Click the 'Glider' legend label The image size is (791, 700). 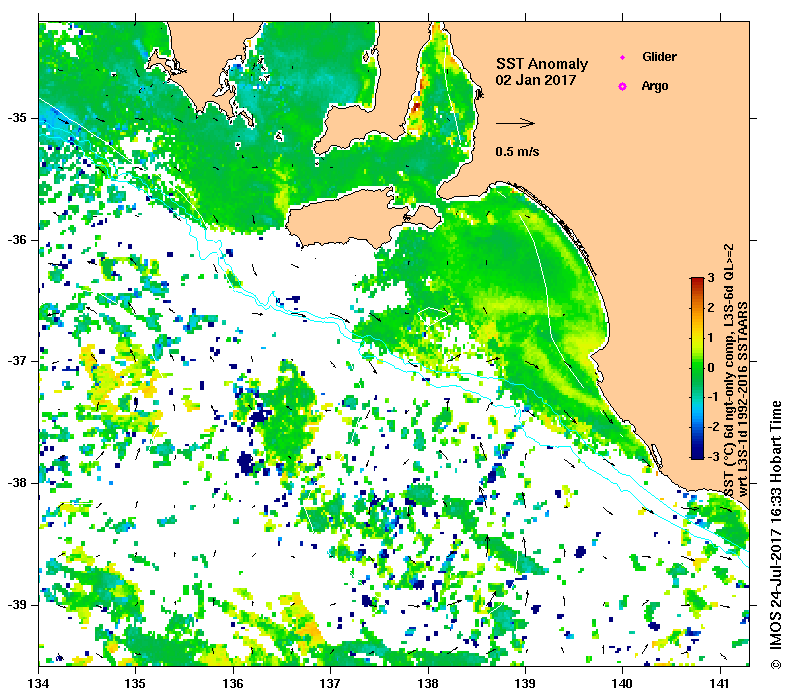(x=659, y=56)
